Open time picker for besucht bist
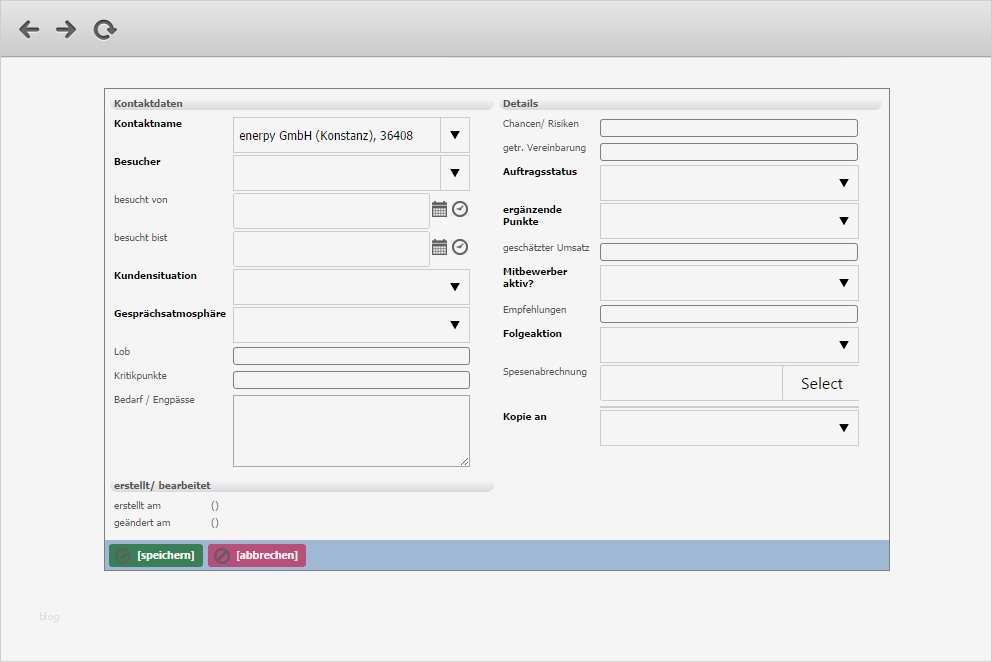The height and width of the screenshot is (662, 992). 460,247
